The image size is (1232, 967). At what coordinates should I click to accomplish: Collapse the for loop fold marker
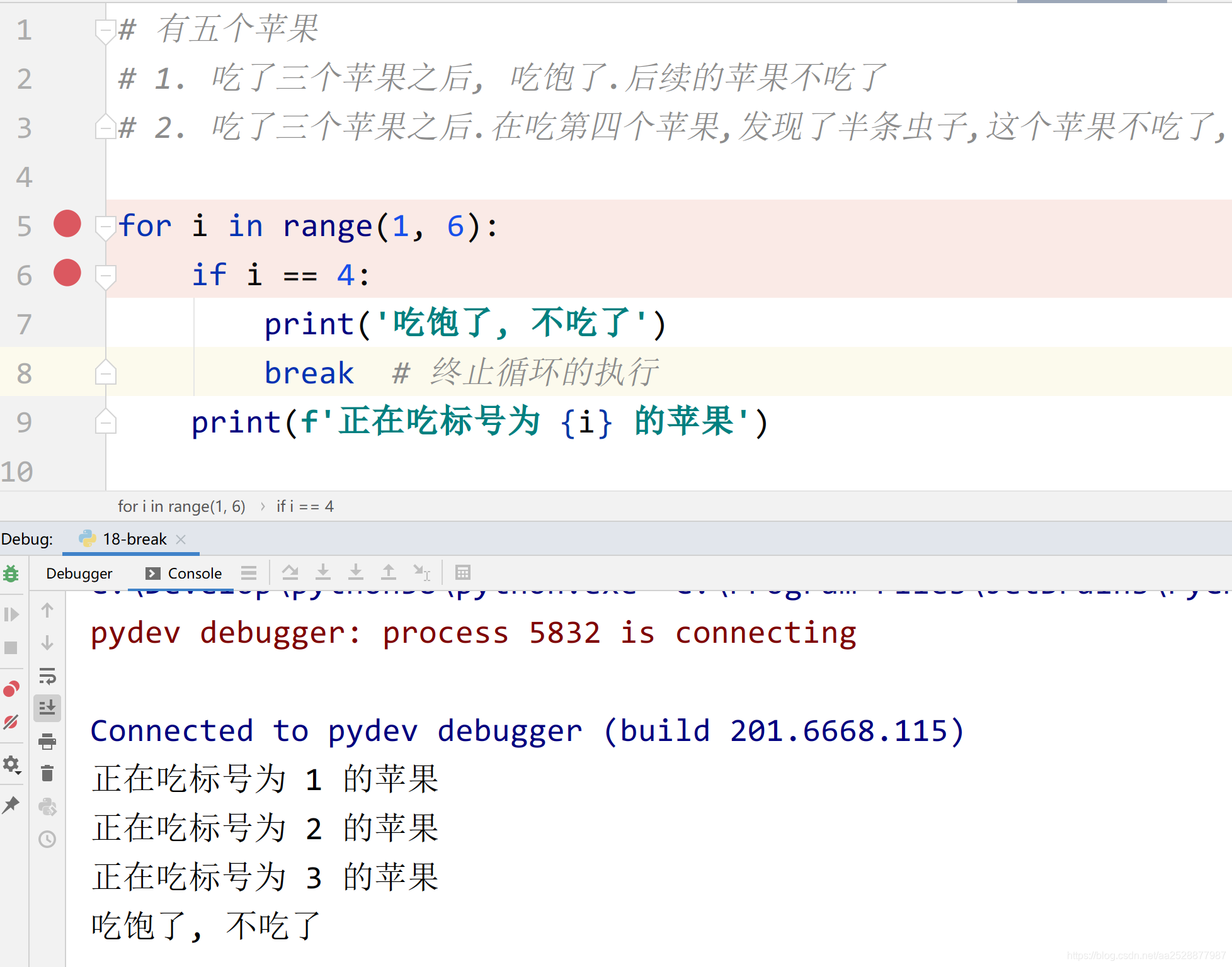105,225
